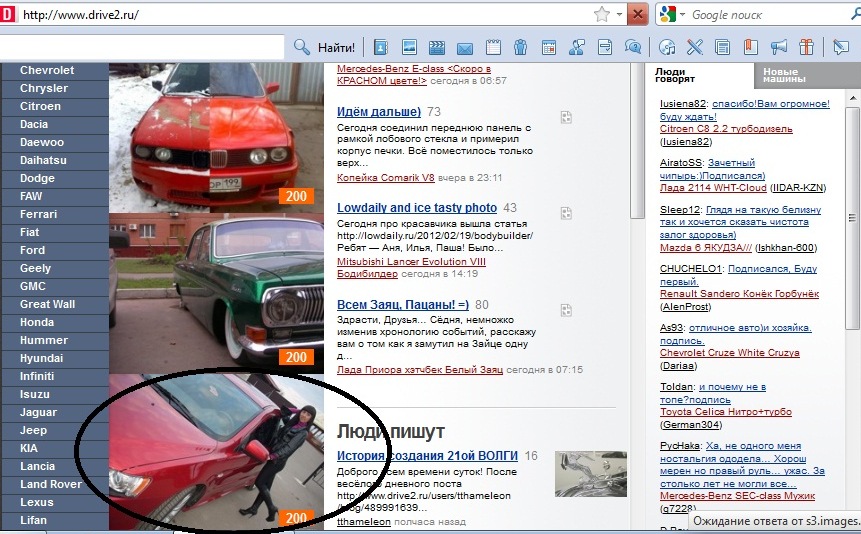Open the checklist note toolbar icon
The image size is (861, 534).
coord(605,47)
